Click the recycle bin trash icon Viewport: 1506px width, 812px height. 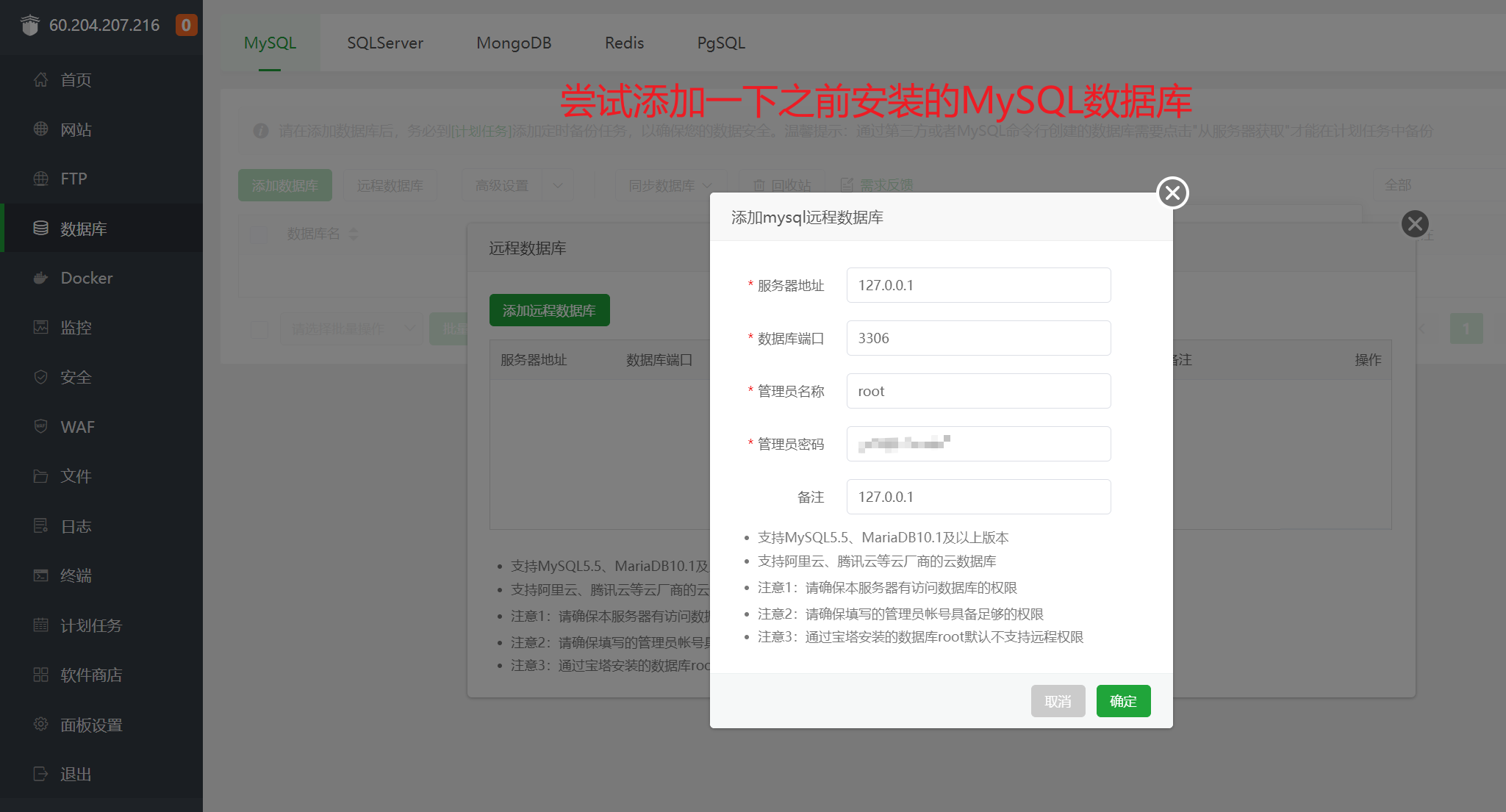pos(759,185)
